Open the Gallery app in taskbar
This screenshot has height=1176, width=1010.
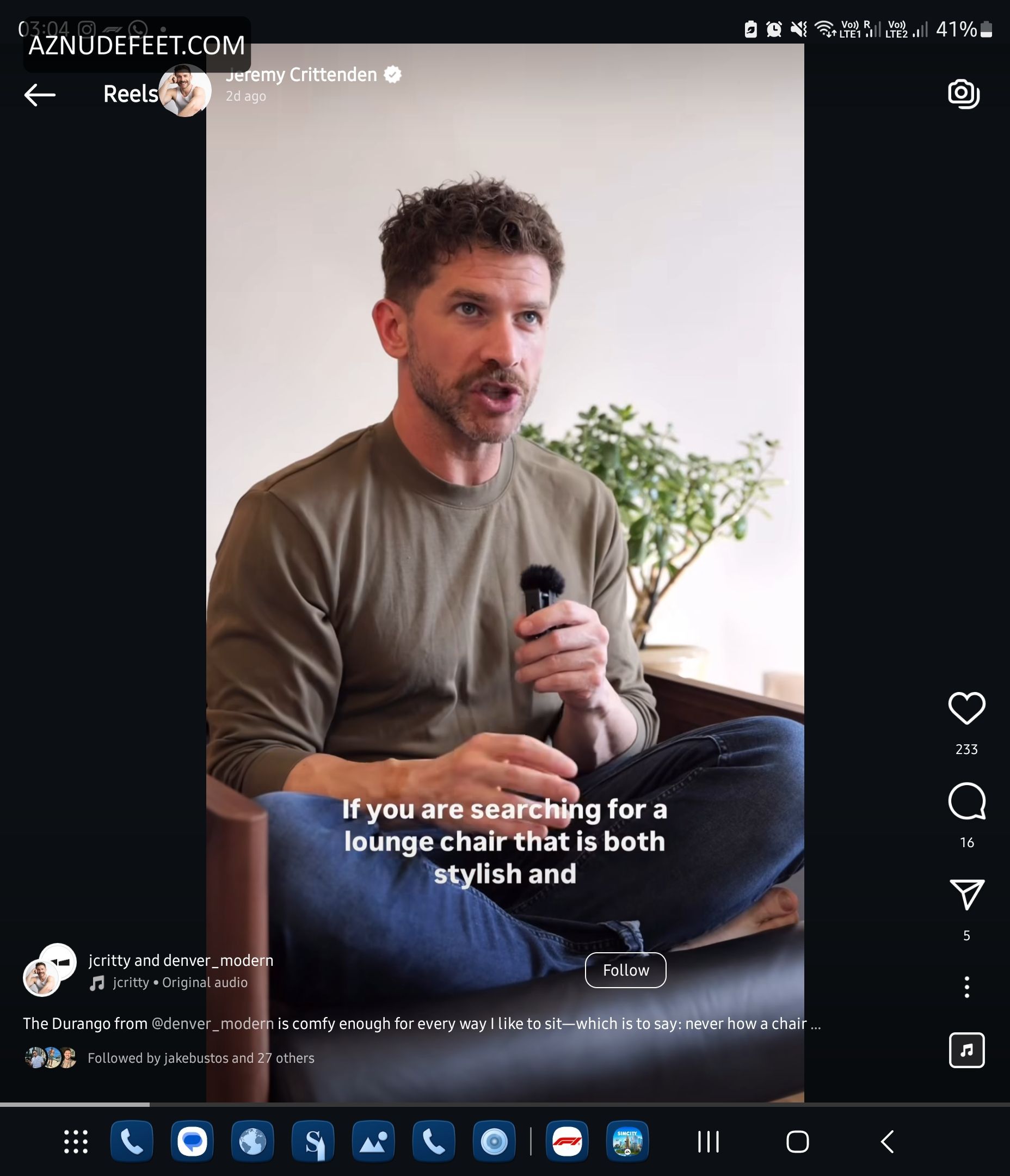coord(373,1141)
